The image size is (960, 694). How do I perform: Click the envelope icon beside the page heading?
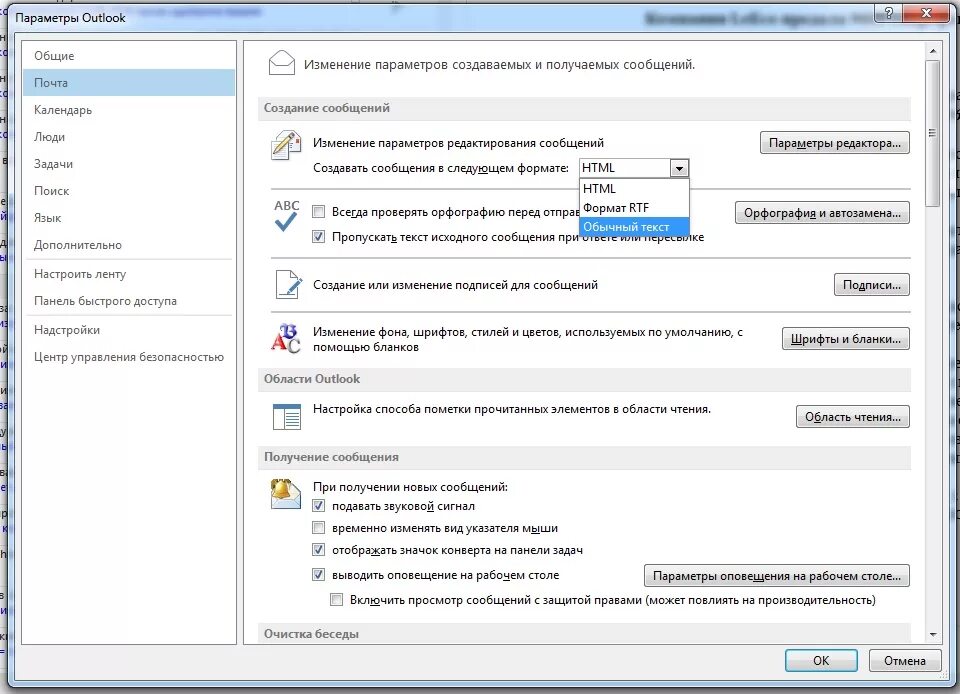pos(282,63)
